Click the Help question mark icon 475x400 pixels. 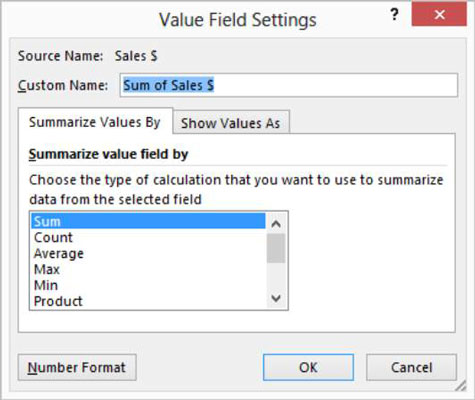point(394,15)
